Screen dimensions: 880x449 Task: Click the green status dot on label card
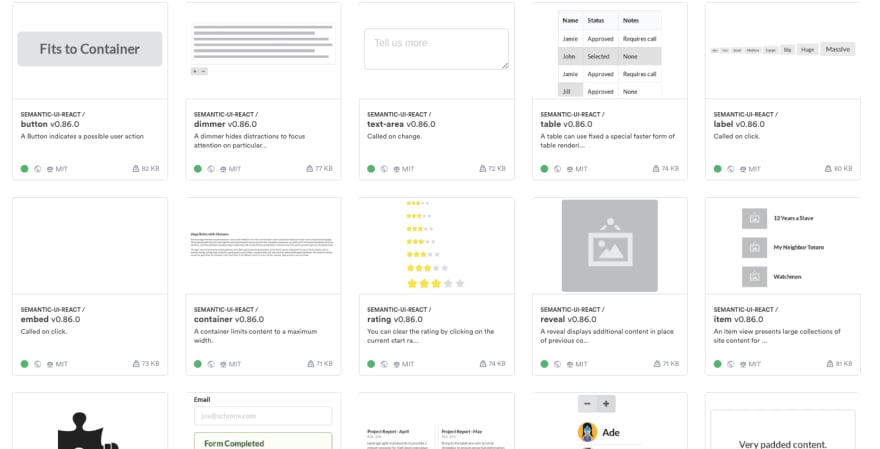point(717,168)
